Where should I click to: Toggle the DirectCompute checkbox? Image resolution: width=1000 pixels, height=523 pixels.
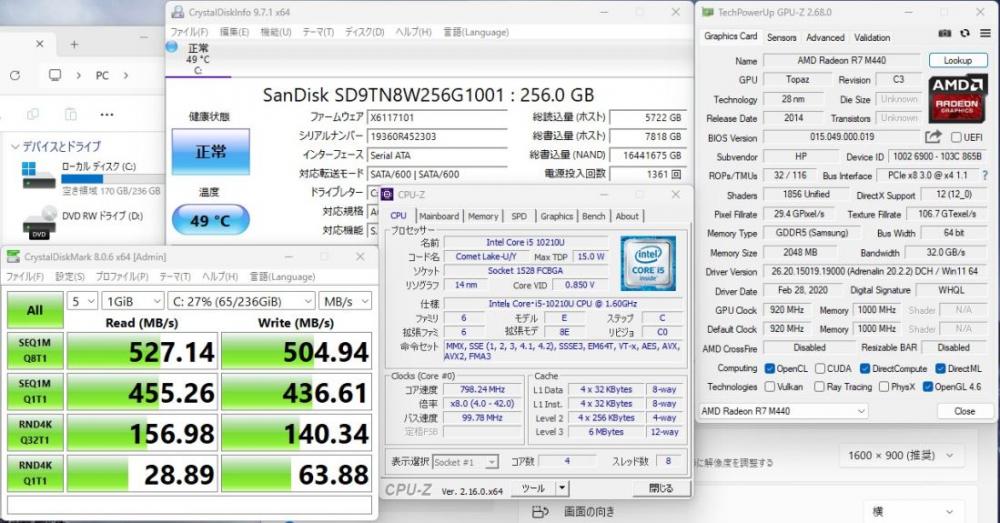point(865,368)
